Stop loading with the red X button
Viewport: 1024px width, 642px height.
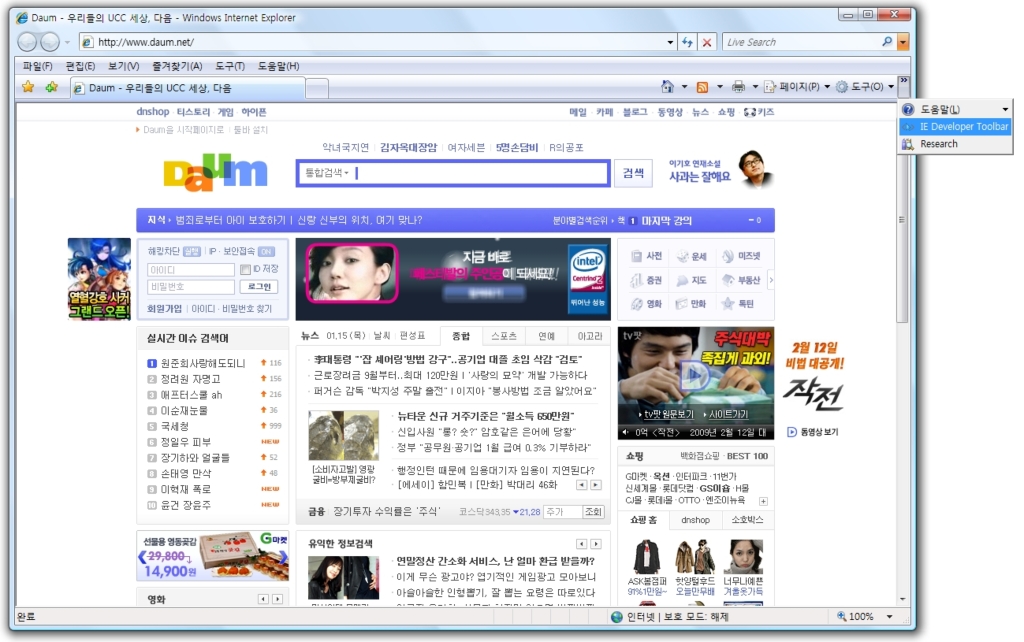[707, 42]
